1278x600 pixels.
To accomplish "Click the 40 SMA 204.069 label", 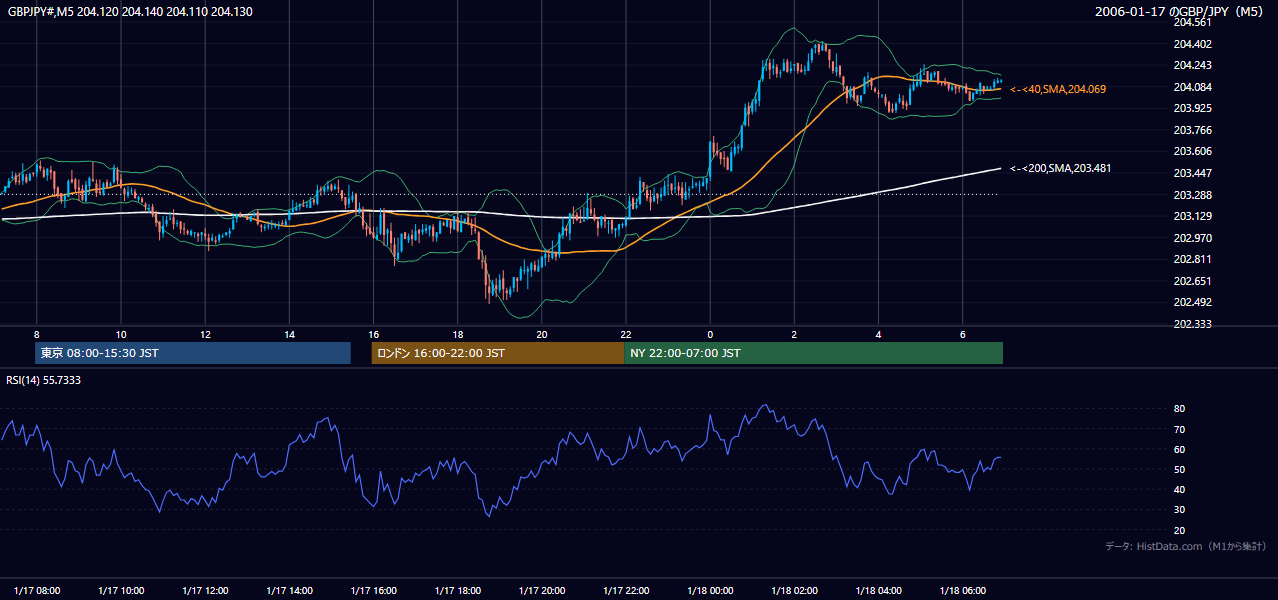I will point(1058,89).
